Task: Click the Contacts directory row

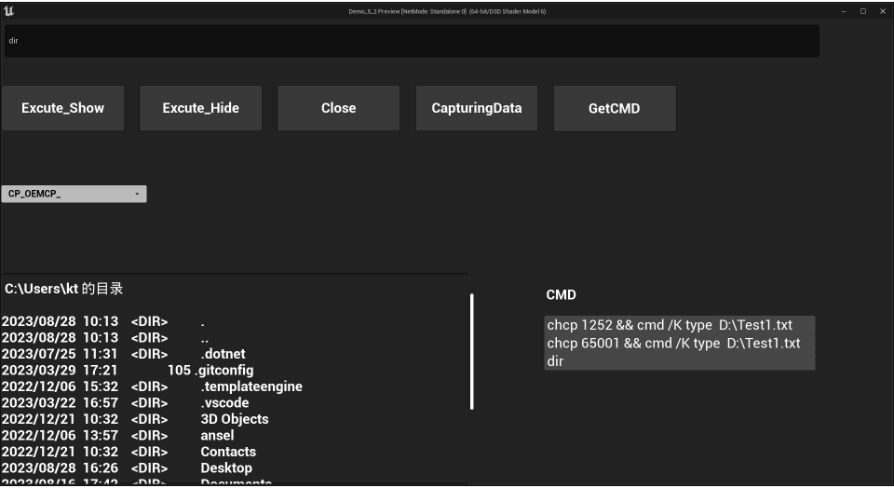Action: coord(129,452)
